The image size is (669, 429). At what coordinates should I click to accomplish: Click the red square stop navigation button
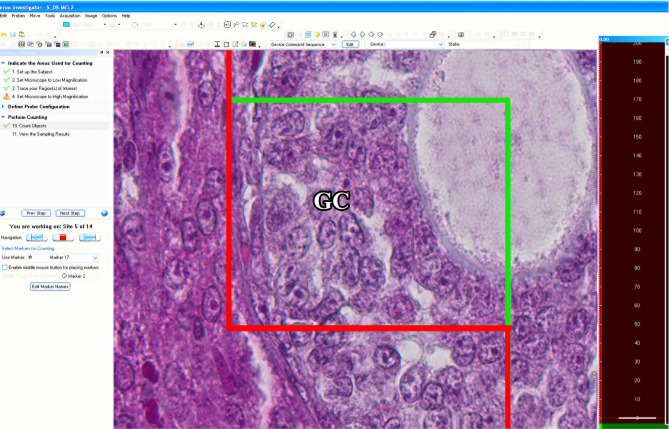point(63,237)
